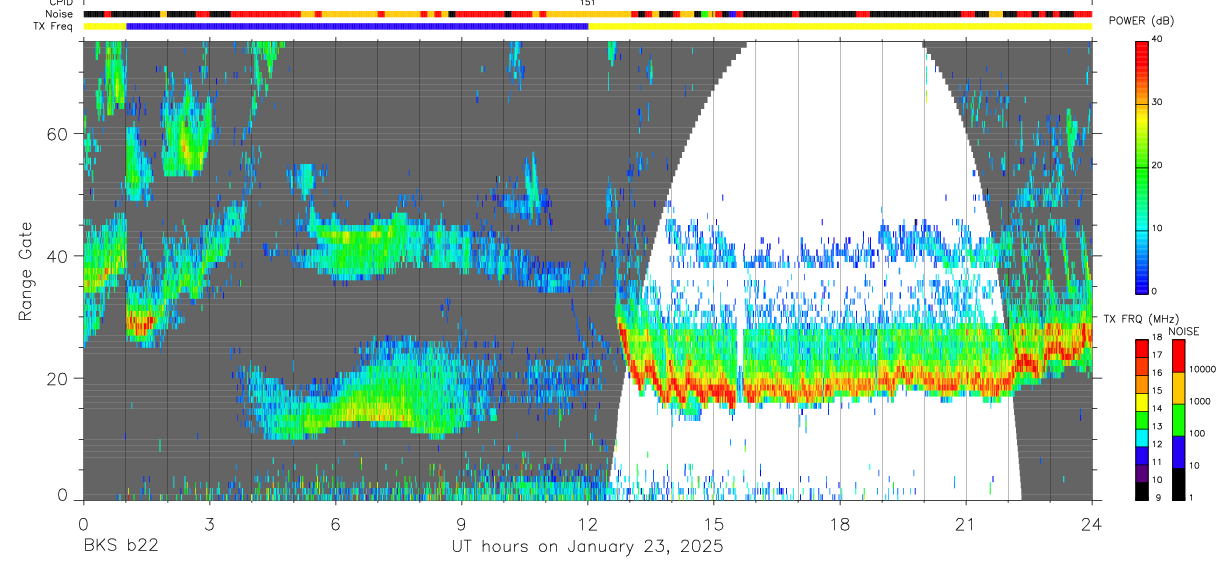Click the 24 tick on UT hours axis
Image resolution: width=1228 pixels, height=567 pixels.
(1092, 523)
